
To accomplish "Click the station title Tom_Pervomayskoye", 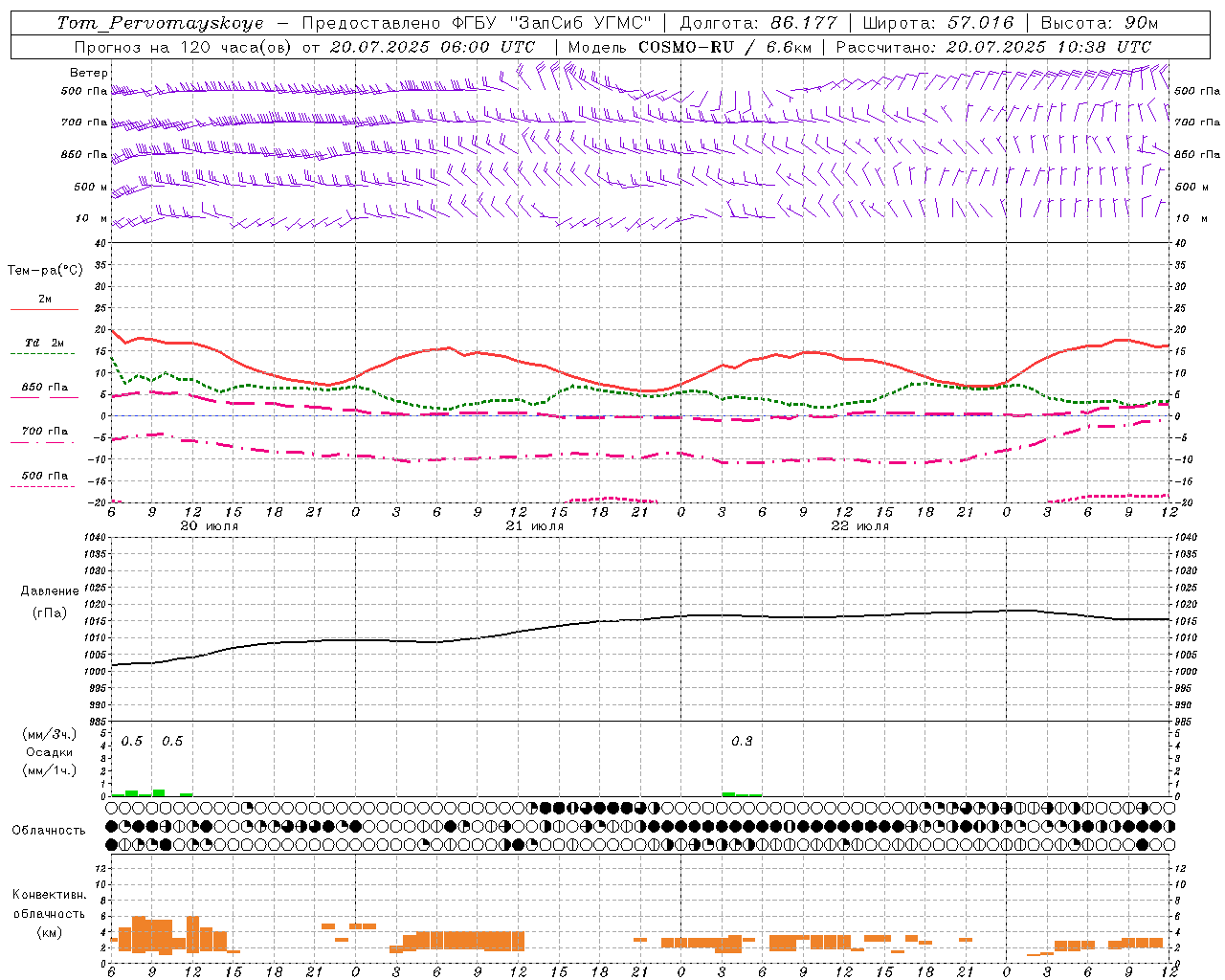I will pos(160,23).
